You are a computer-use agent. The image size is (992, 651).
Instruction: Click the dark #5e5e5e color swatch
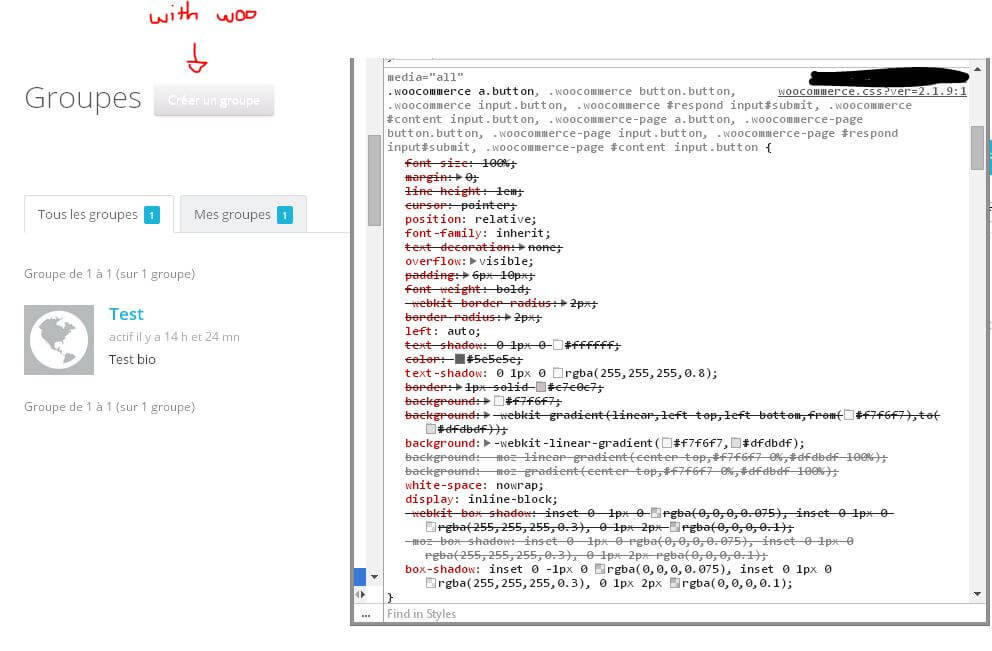461,359
